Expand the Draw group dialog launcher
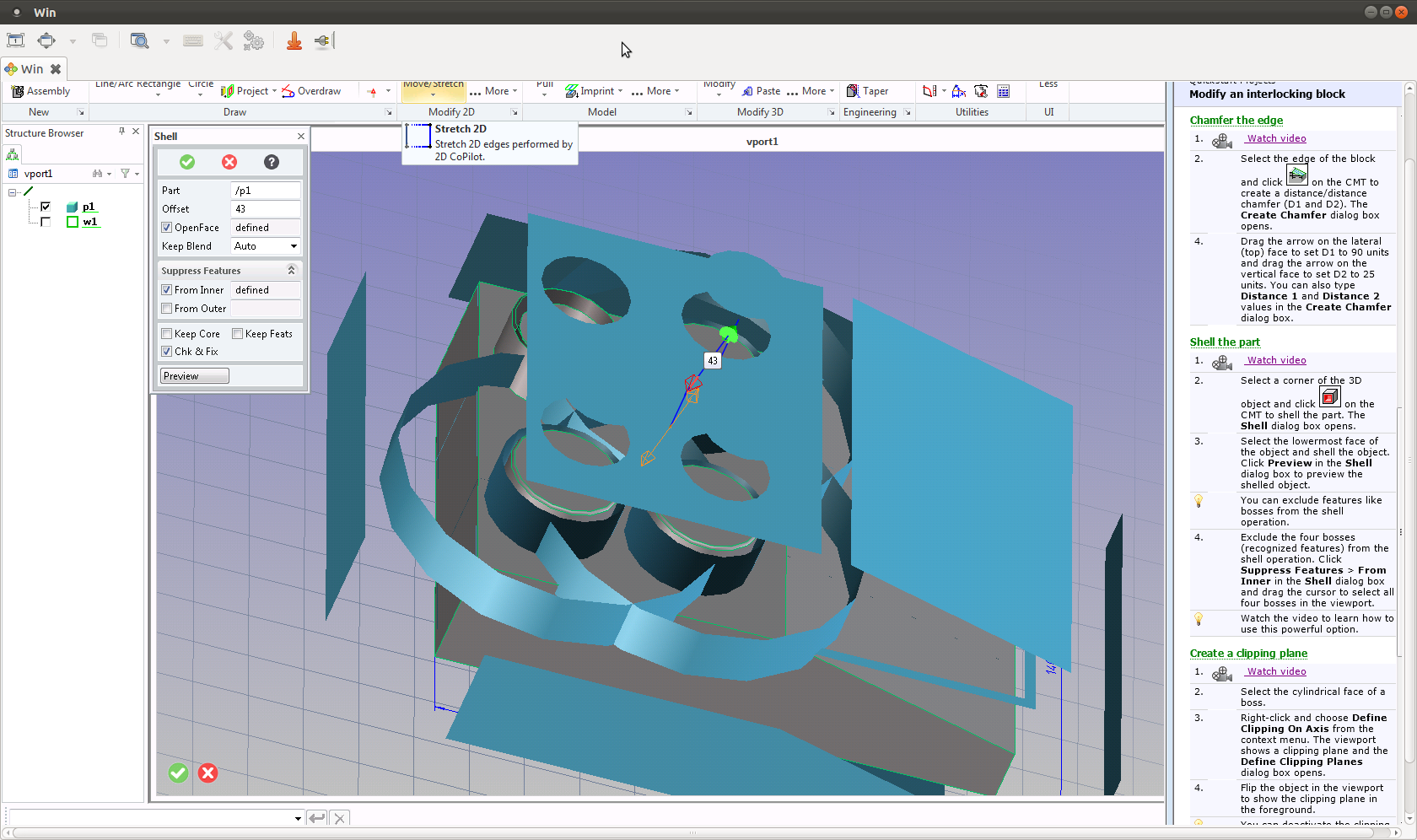Screen dimensions: 1417x840 pos(389,112)
